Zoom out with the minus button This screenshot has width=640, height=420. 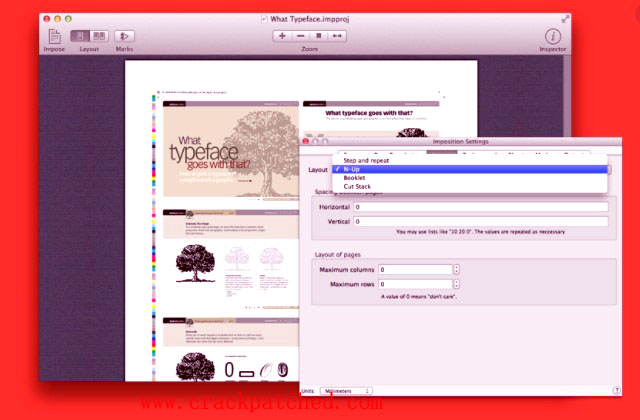301,36
